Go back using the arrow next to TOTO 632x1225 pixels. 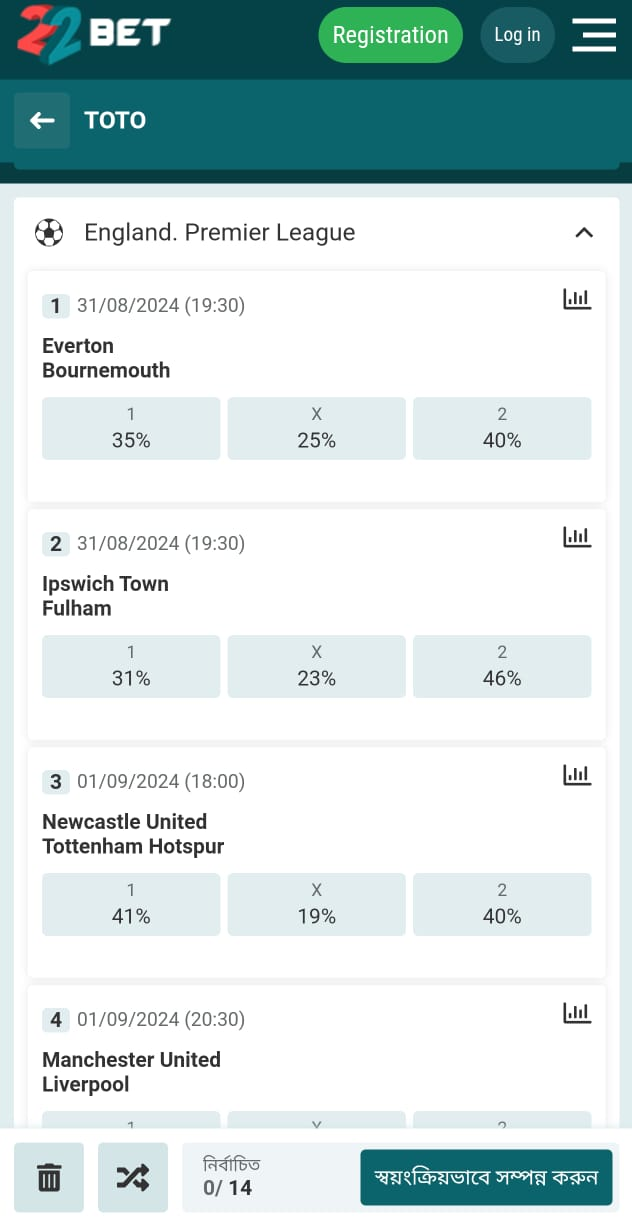coord(42,121)
